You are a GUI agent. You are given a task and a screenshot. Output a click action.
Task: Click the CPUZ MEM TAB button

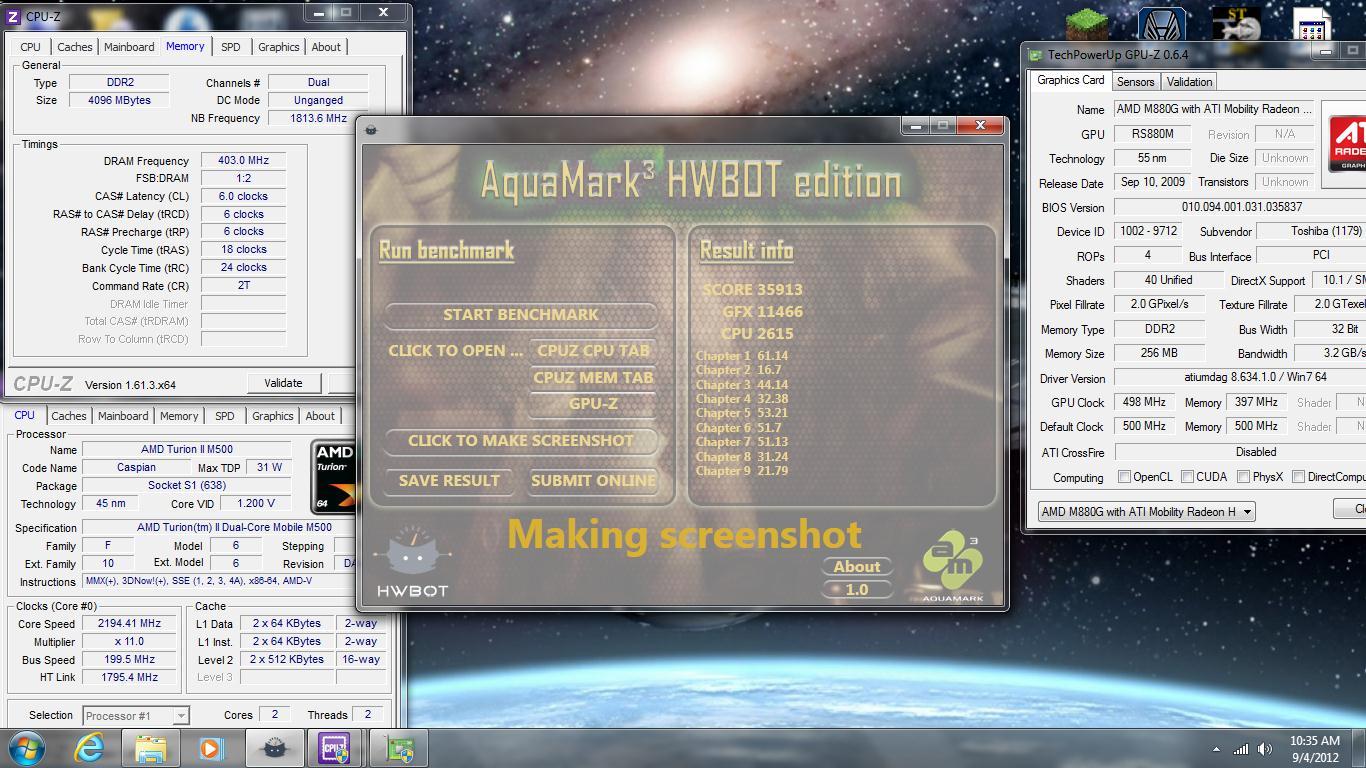tap(593, 378)
